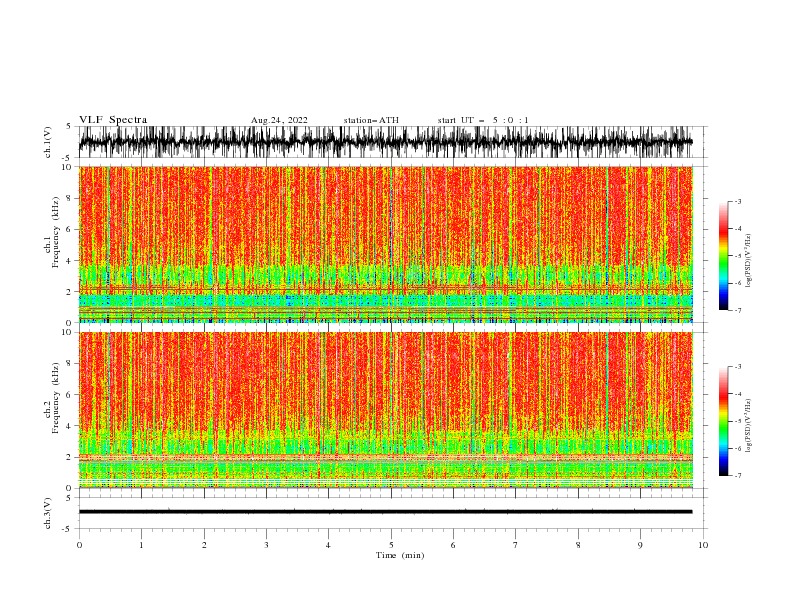Click the "ch.3(V)" axis label
The image size is (792, 612).
click(48, 513)
